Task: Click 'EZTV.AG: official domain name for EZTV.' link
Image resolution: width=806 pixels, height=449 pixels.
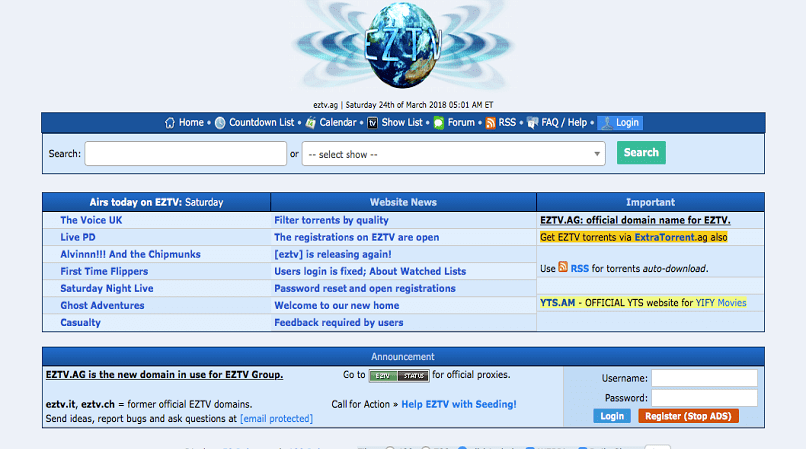Action: coord(635,220)
